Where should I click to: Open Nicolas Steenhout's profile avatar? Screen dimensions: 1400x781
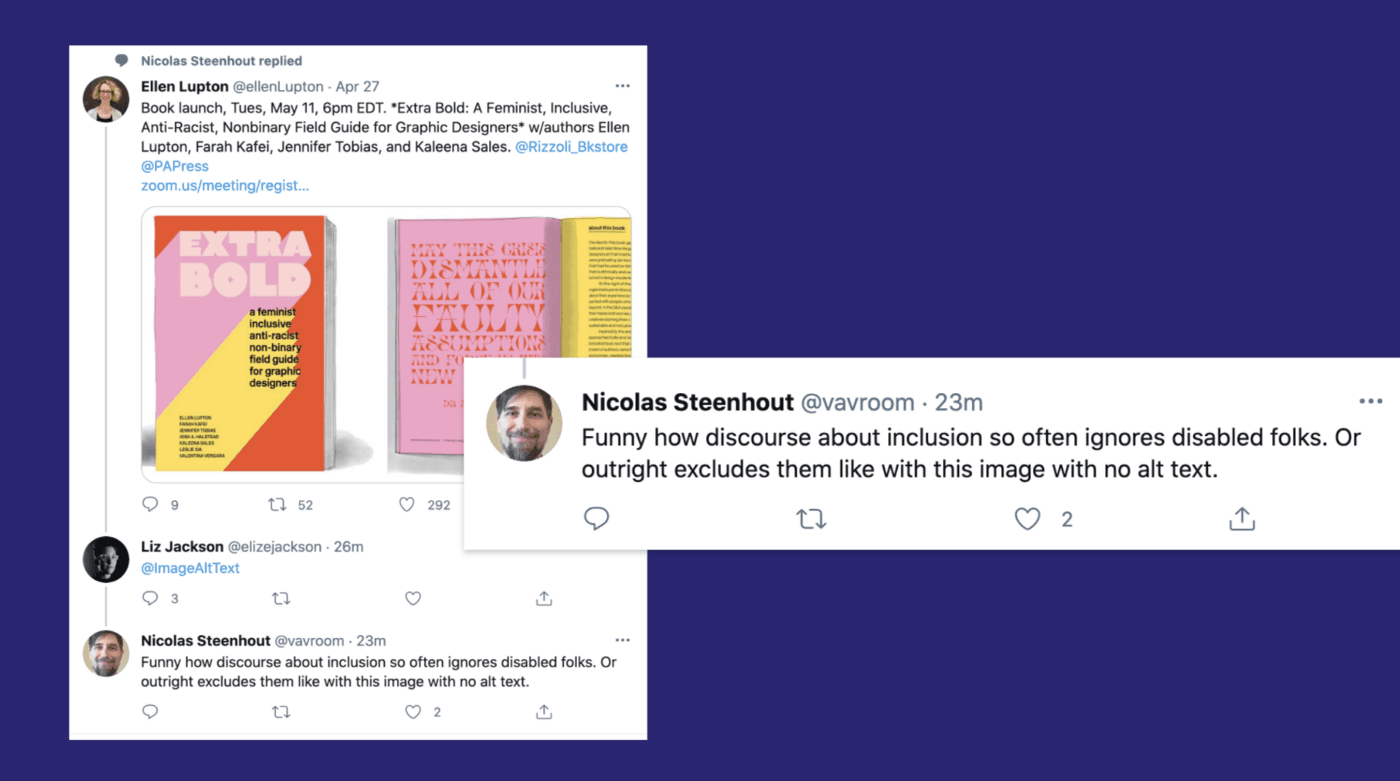(523, 422)
